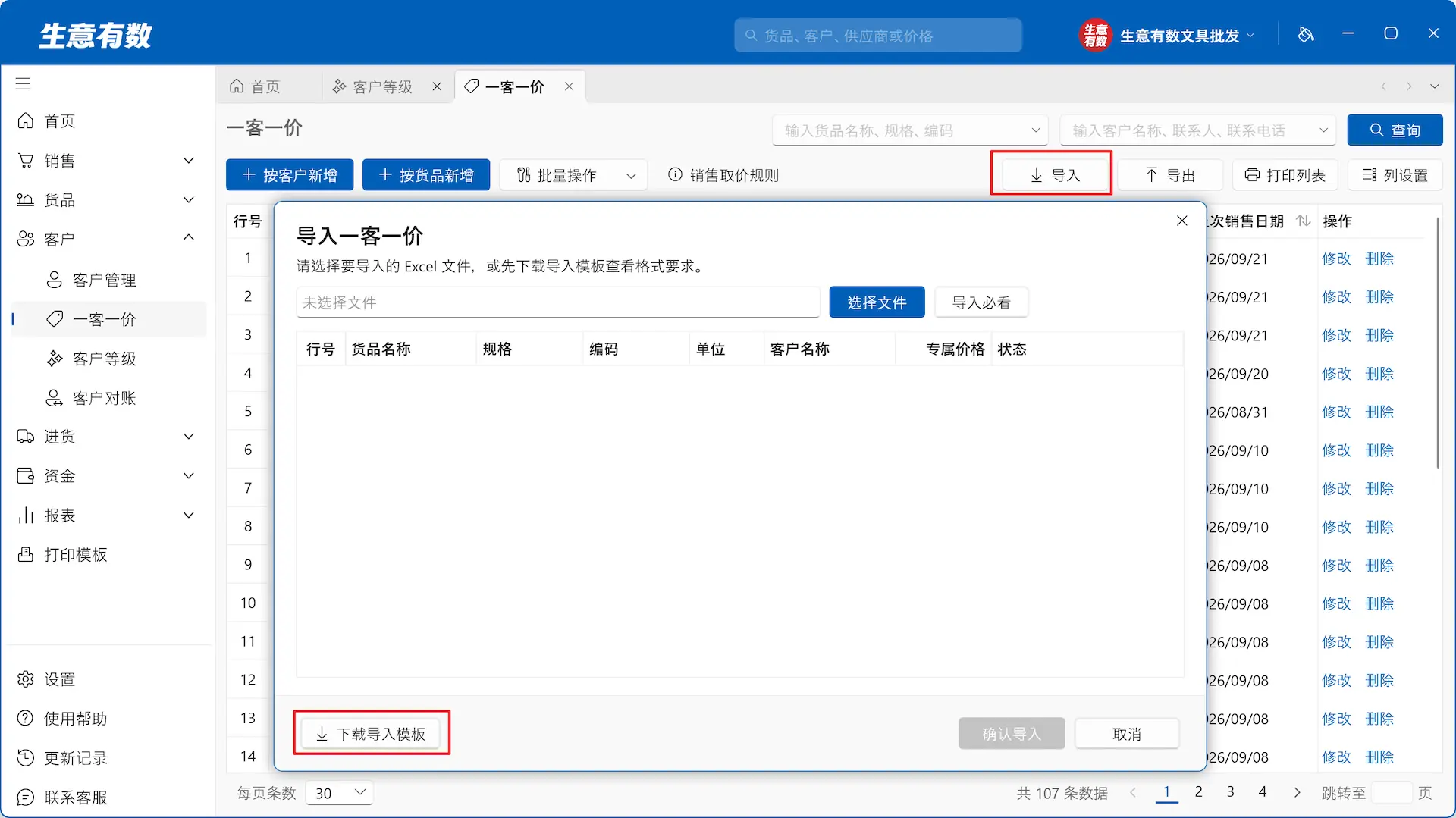Viewport: 1456px width, 818px height.
Task: Close the 客户等级 tab
Action: click(x=437, y=86)
